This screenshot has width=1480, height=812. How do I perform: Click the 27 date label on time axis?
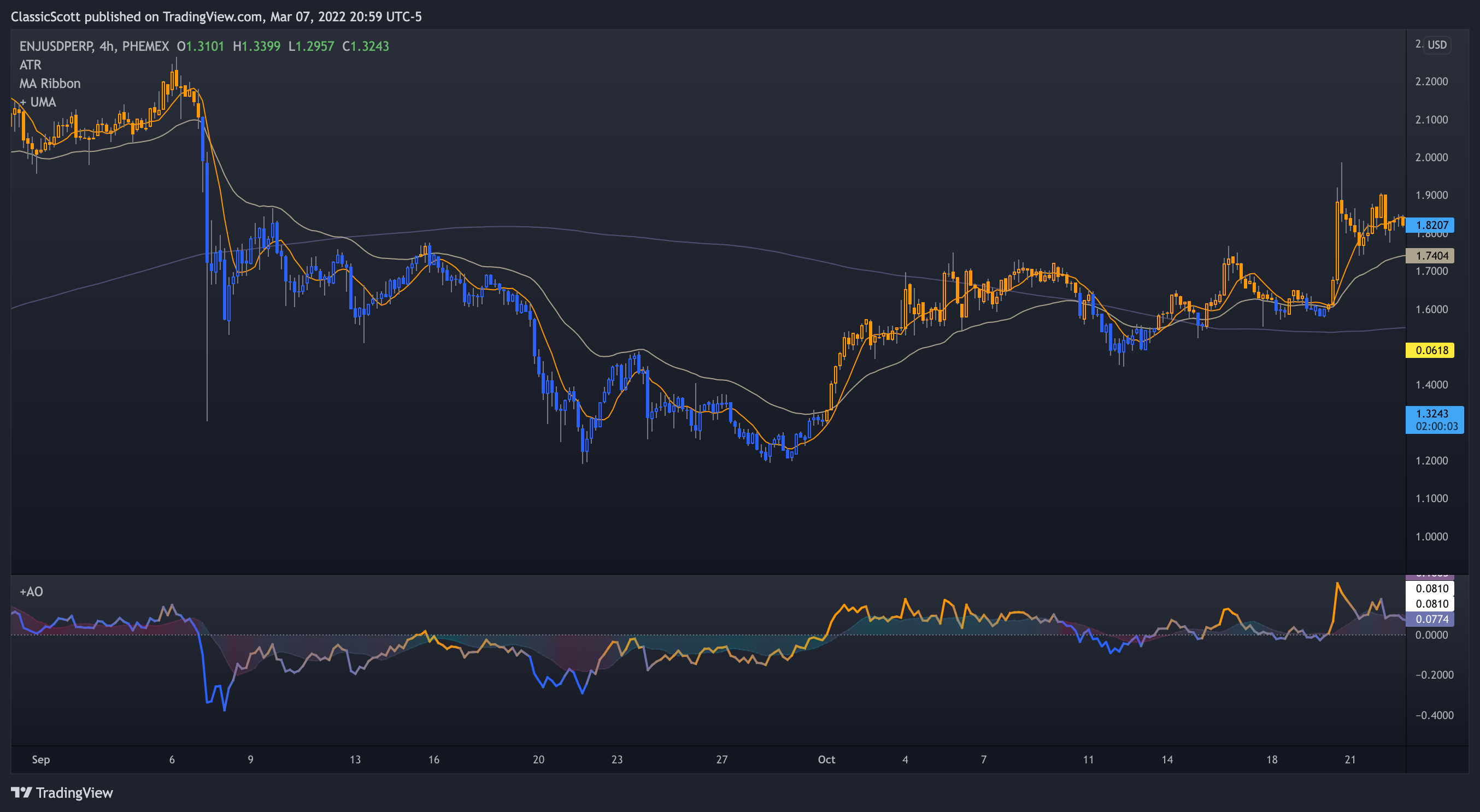coord(722,760)
